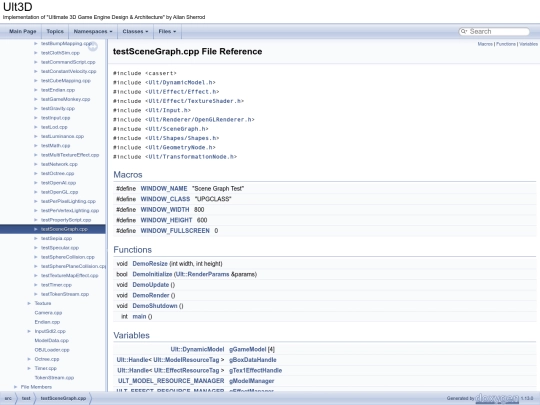The height and width of the screenshot is (405, 540).
Task: Open WINDOW_CLASS macro link
Action: [165, 199]
